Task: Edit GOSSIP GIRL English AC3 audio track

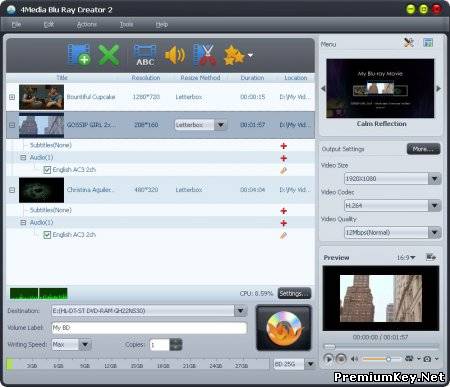Action: tap(283, 170)
